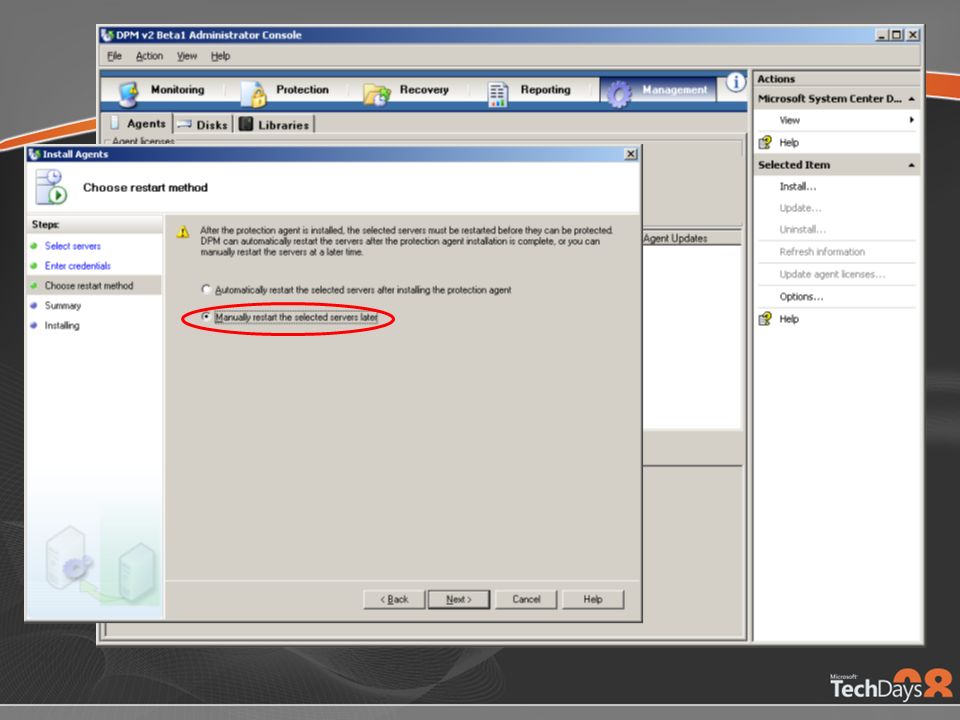Viewport: 960px width, 720px height.
Task: Expand the View submenu arrow in Actions
Action: click(912, 120)
